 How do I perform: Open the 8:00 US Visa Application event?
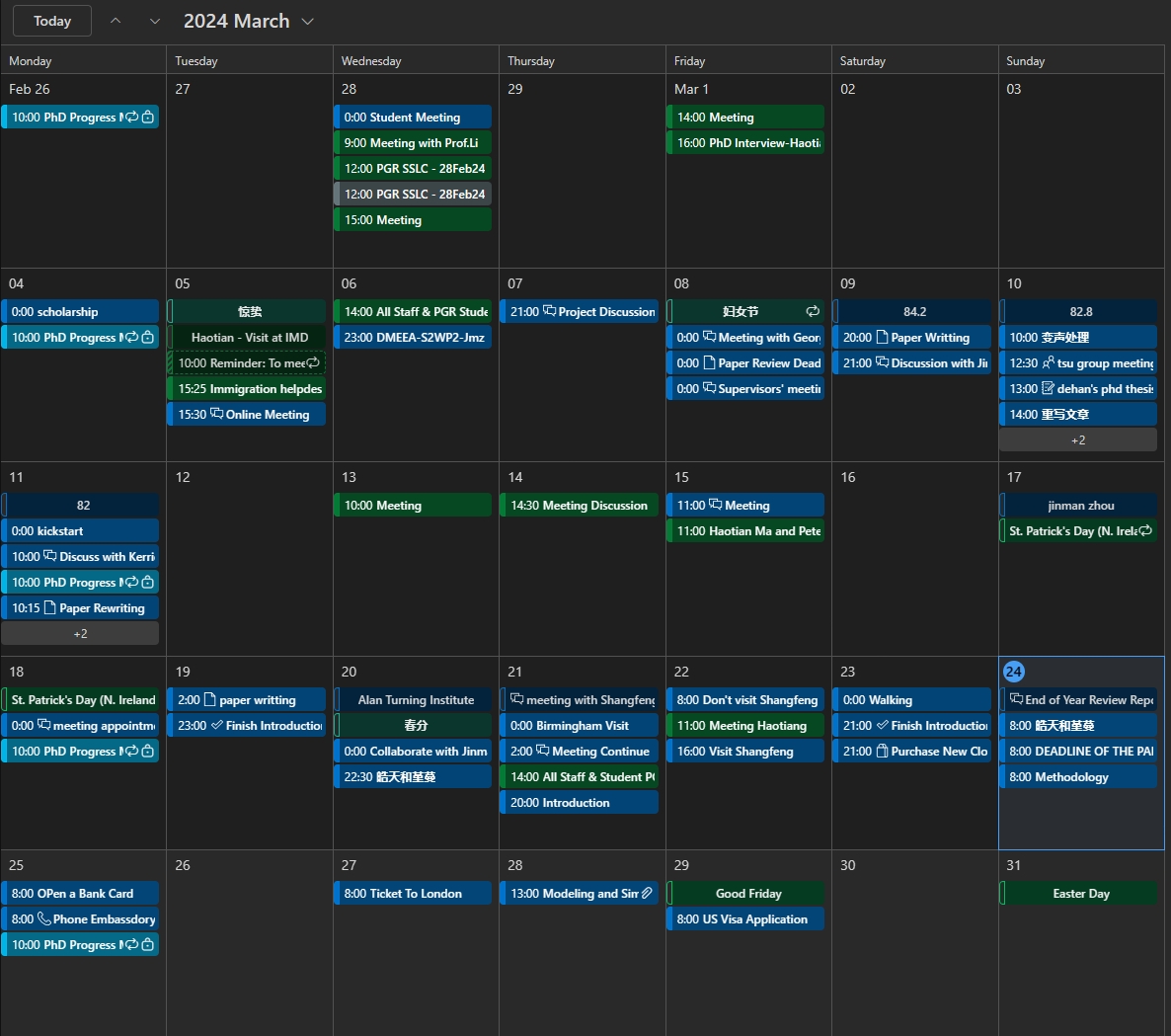click(747, 918)
